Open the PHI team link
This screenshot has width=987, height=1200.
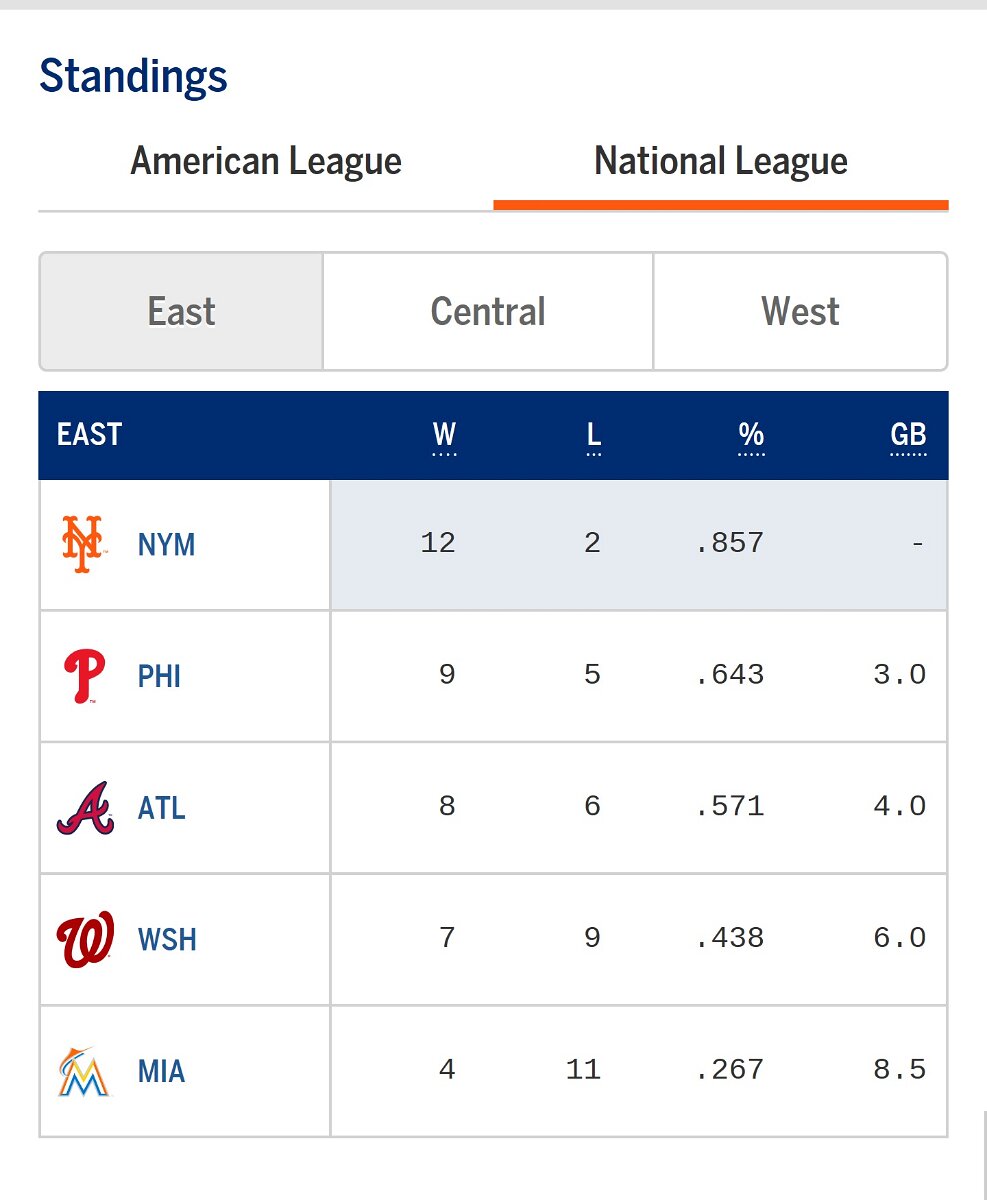159,677
